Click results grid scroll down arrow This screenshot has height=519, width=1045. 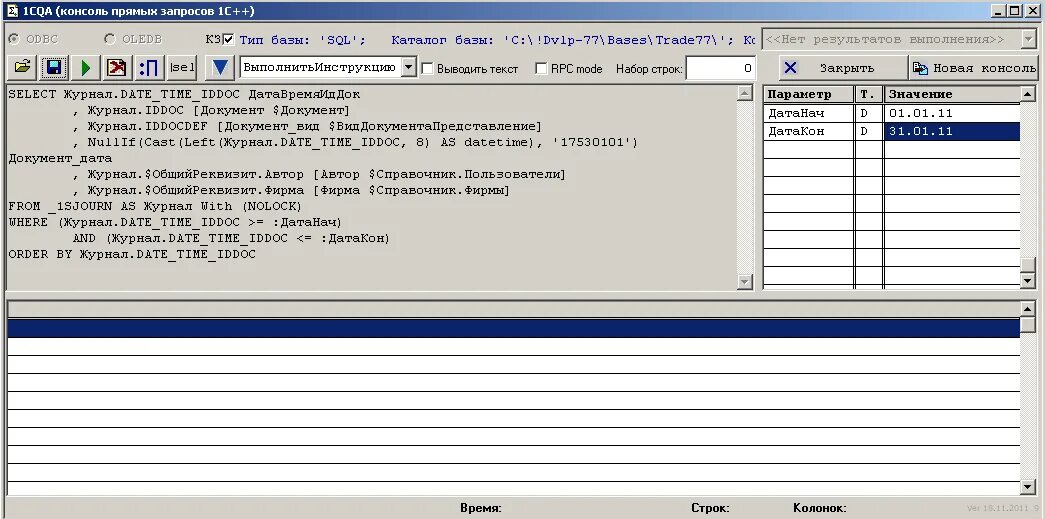[x=1028, y=487]
